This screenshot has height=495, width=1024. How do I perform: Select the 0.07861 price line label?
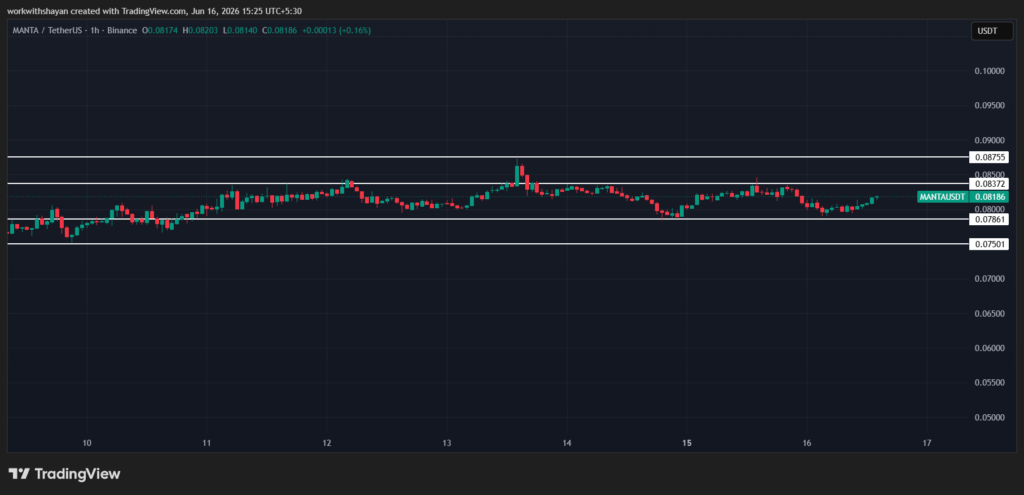pyautogui.click(x=989, y=219)
